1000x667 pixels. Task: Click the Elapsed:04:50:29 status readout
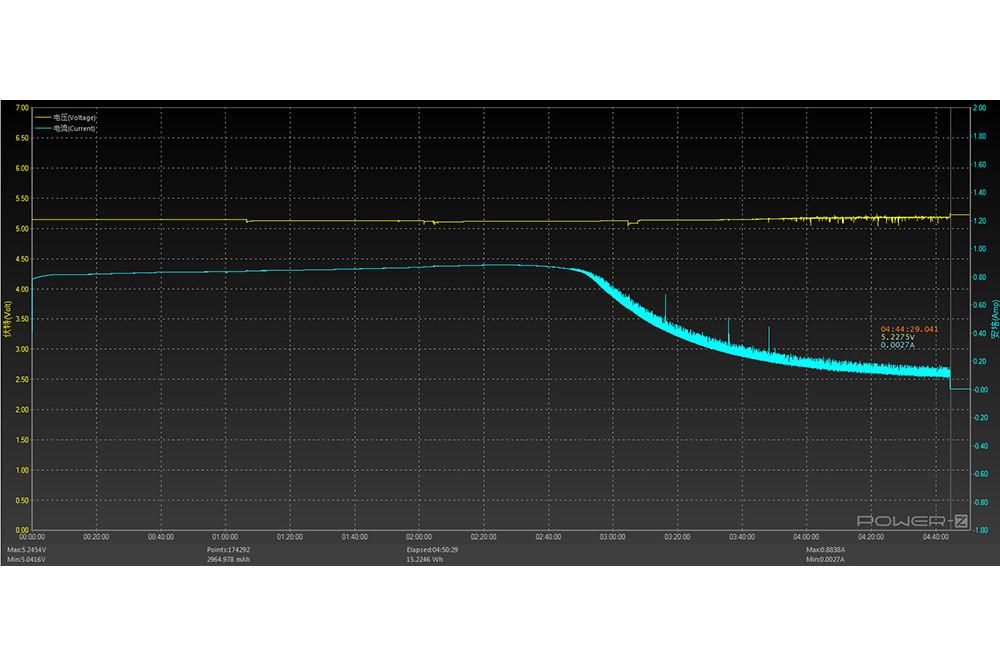pos(432,550)
